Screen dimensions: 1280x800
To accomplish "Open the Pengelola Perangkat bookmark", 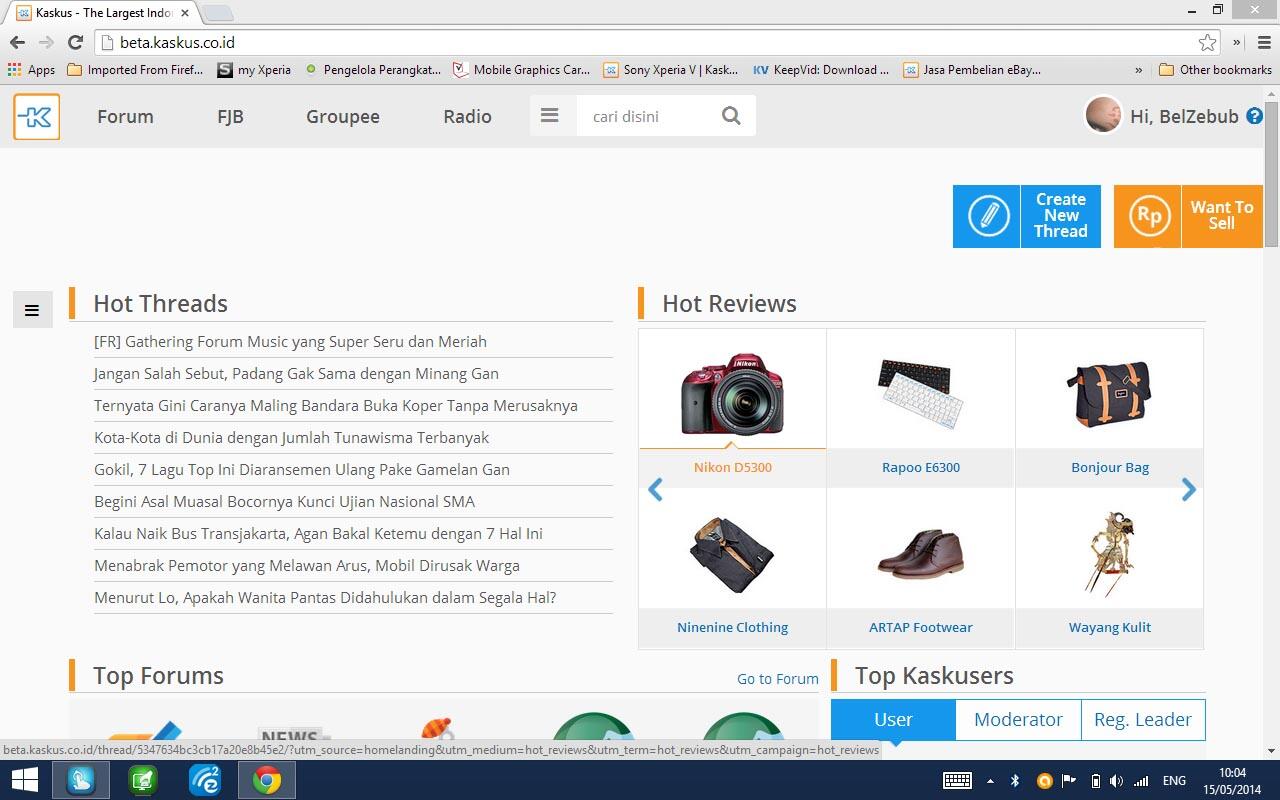I will pos(373,70).
